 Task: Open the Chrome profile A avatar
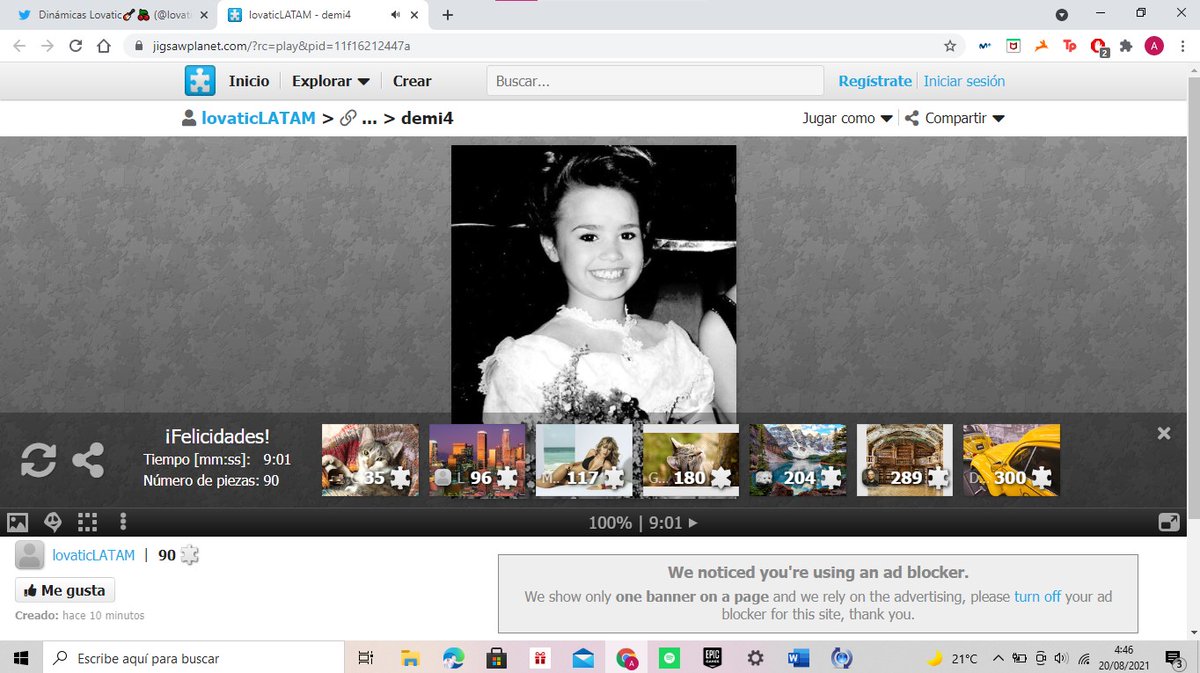tap(1154, 45)
